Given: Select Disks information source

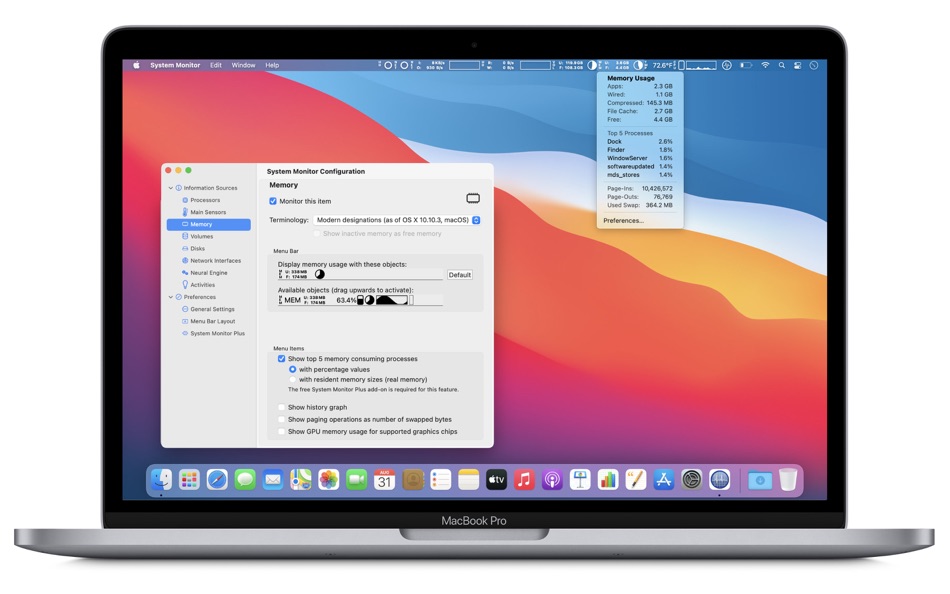Looking at the screenshot, I should 198,249.
